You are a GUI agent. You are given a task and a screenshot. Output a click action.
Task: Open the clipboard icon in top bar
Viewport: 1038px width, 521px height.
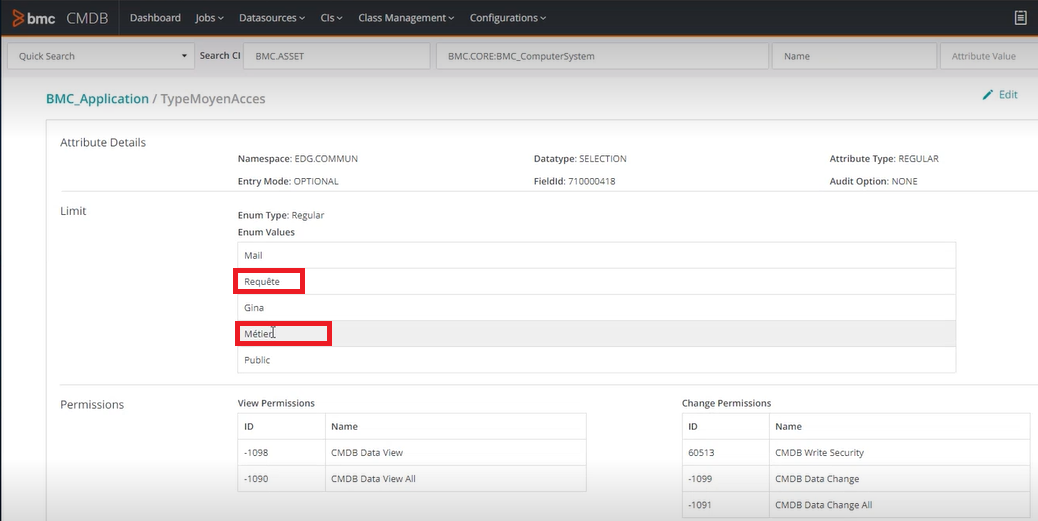point(1020,18)
